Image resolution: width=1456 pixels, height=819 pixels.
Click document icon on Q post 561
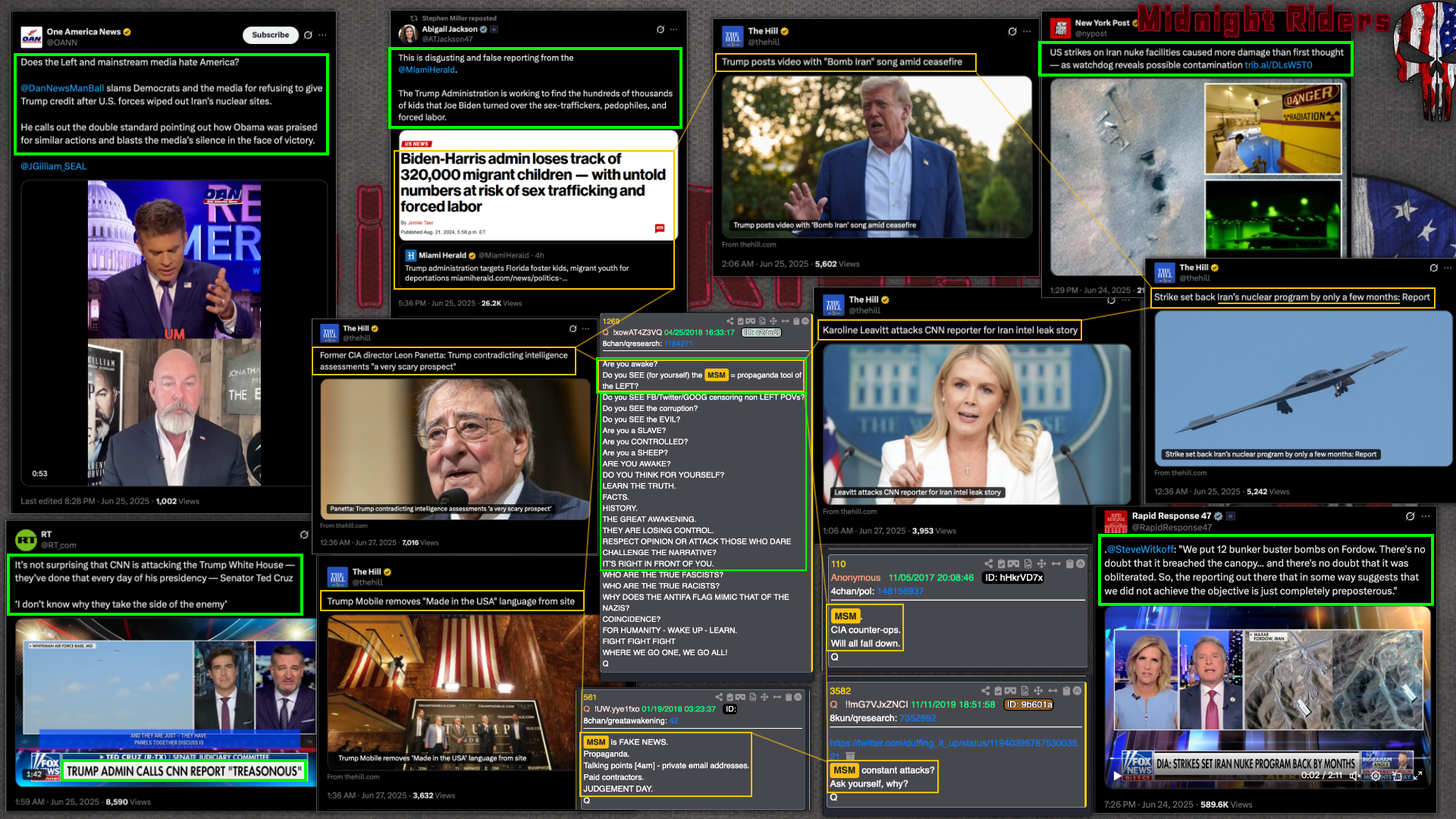(x=753, y=697)
